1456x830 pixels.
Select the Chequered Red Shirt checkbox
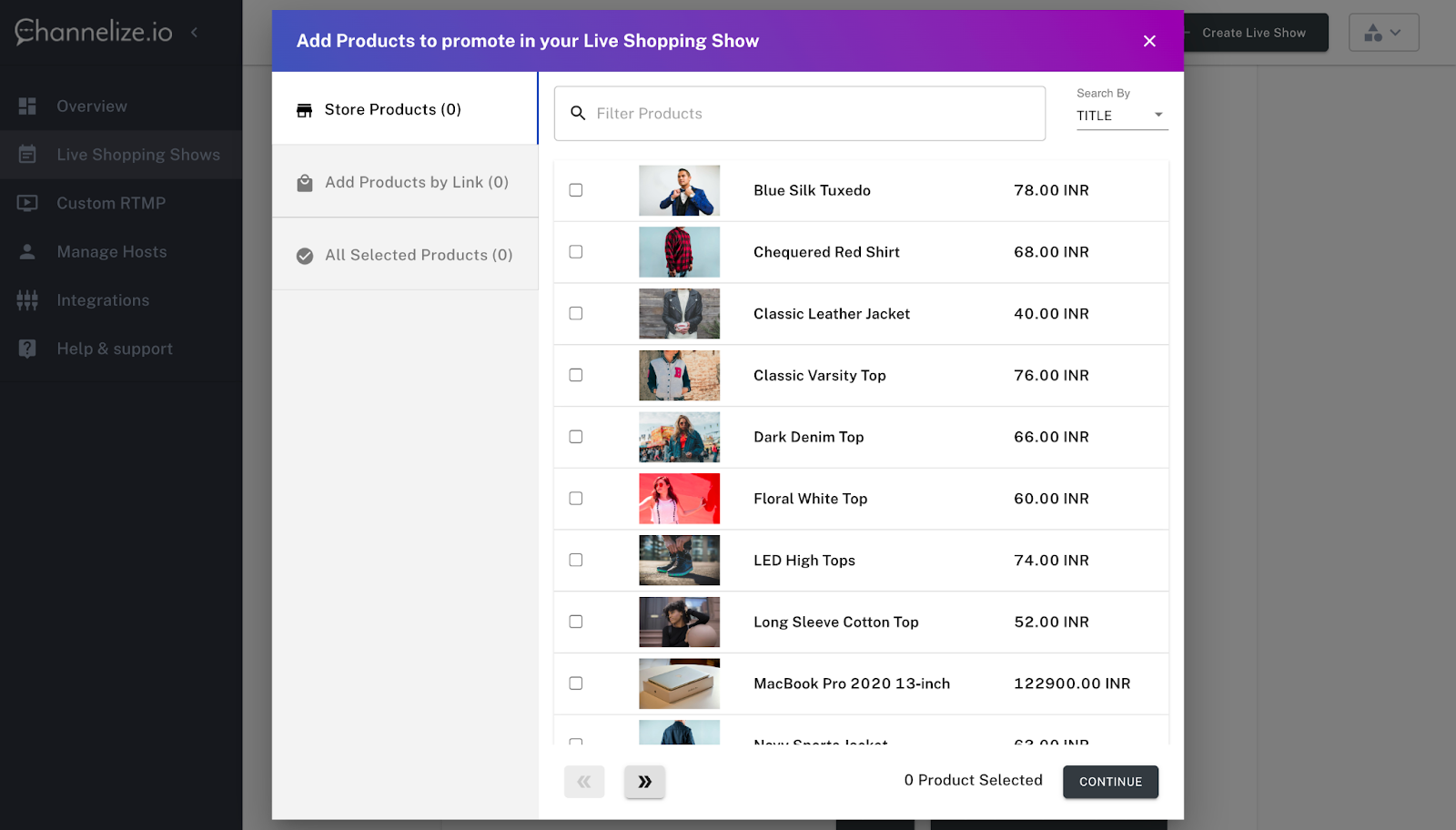576,252
